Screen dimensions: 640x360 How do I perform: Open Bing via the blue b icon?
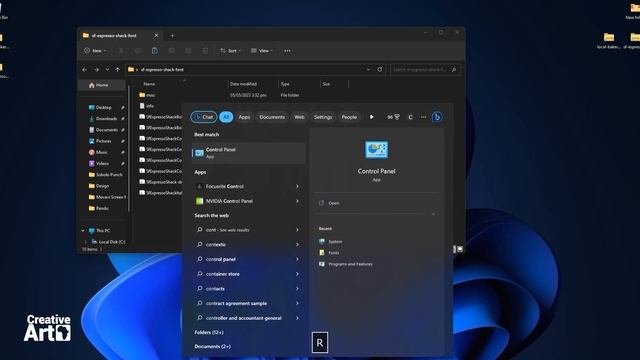click(437, 117)
